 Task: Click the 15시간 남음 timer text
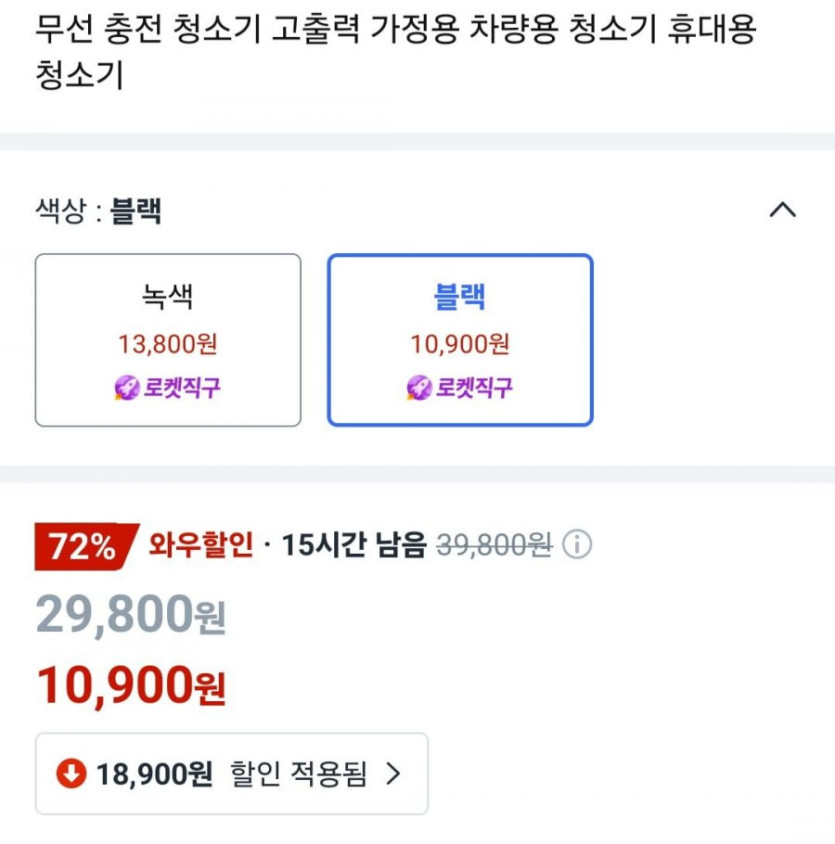point(353,545)
